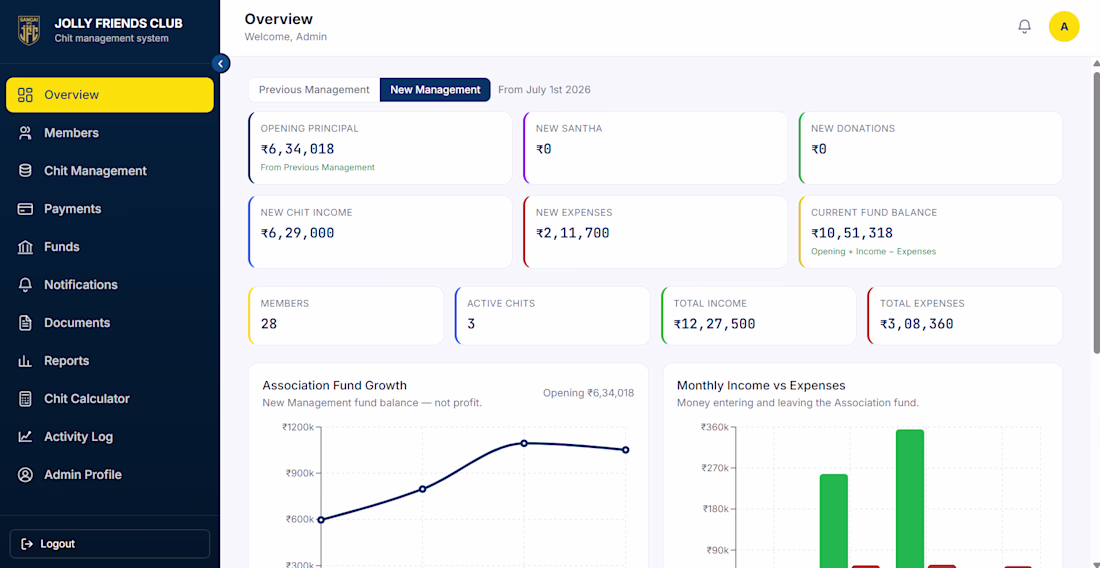
Task: Open the Reports page
Action: (110, 360)
